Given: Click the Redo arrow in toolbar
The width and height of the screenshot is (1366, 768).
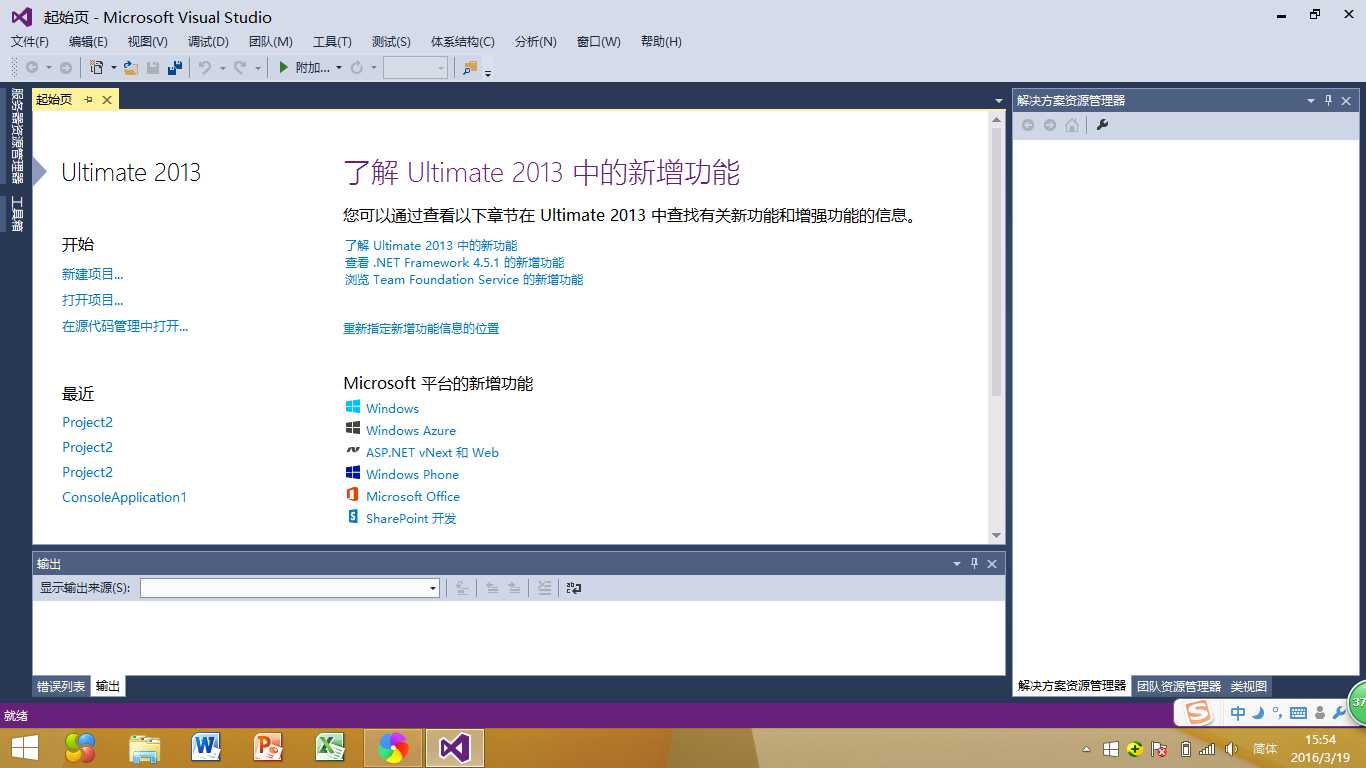Looking at the screenshot, I should point(240,67).
